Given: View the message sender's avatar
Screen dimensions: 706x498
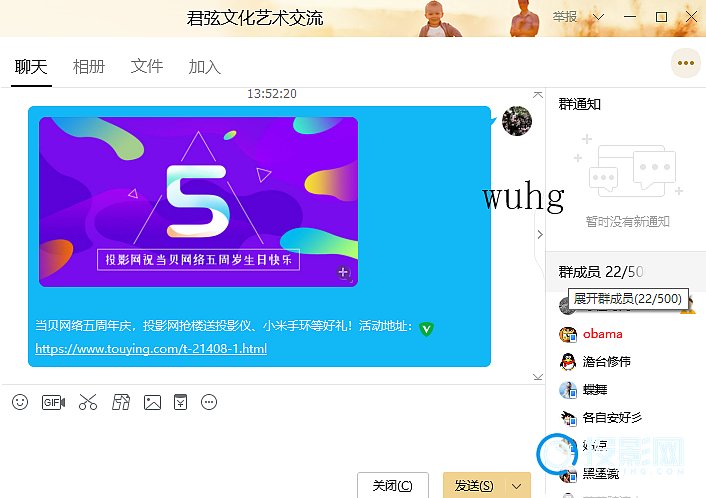Looking at the screenshot, I should tap(517, 121).
